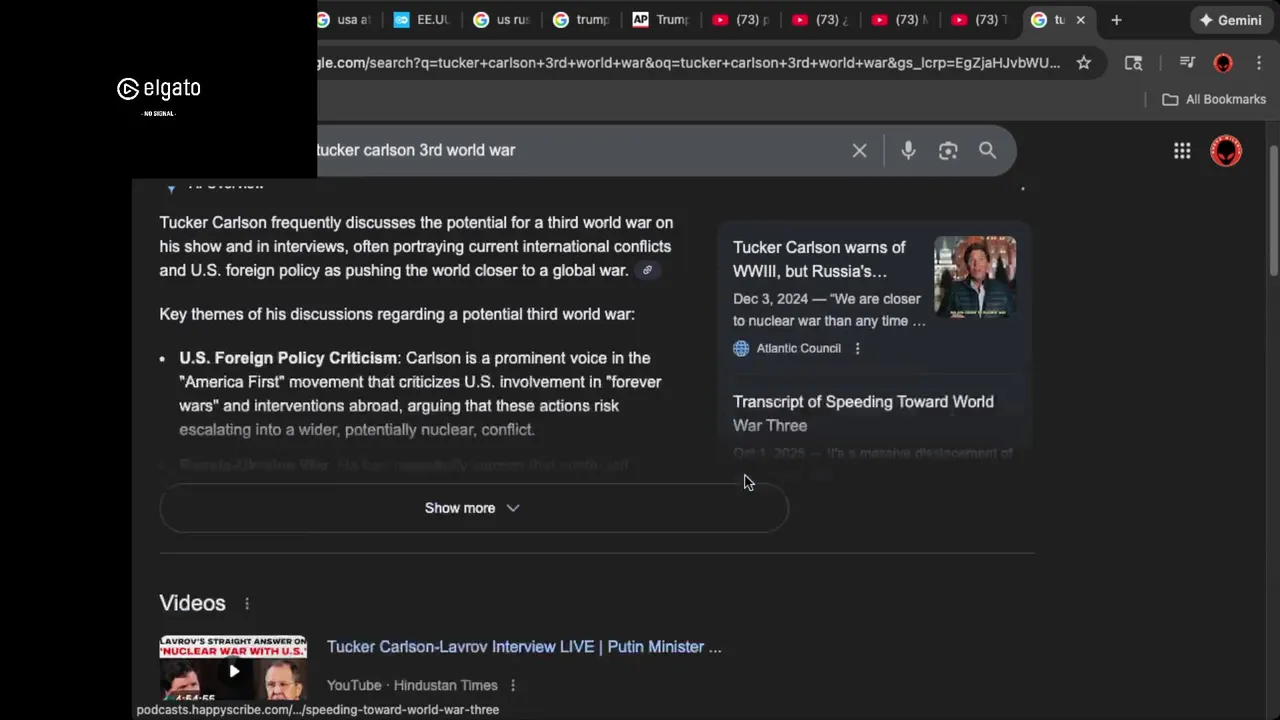Switch to the YouTube "(73) T" tab
The height and width of the screenshot is (720, 1280).
tap(981, 20)
